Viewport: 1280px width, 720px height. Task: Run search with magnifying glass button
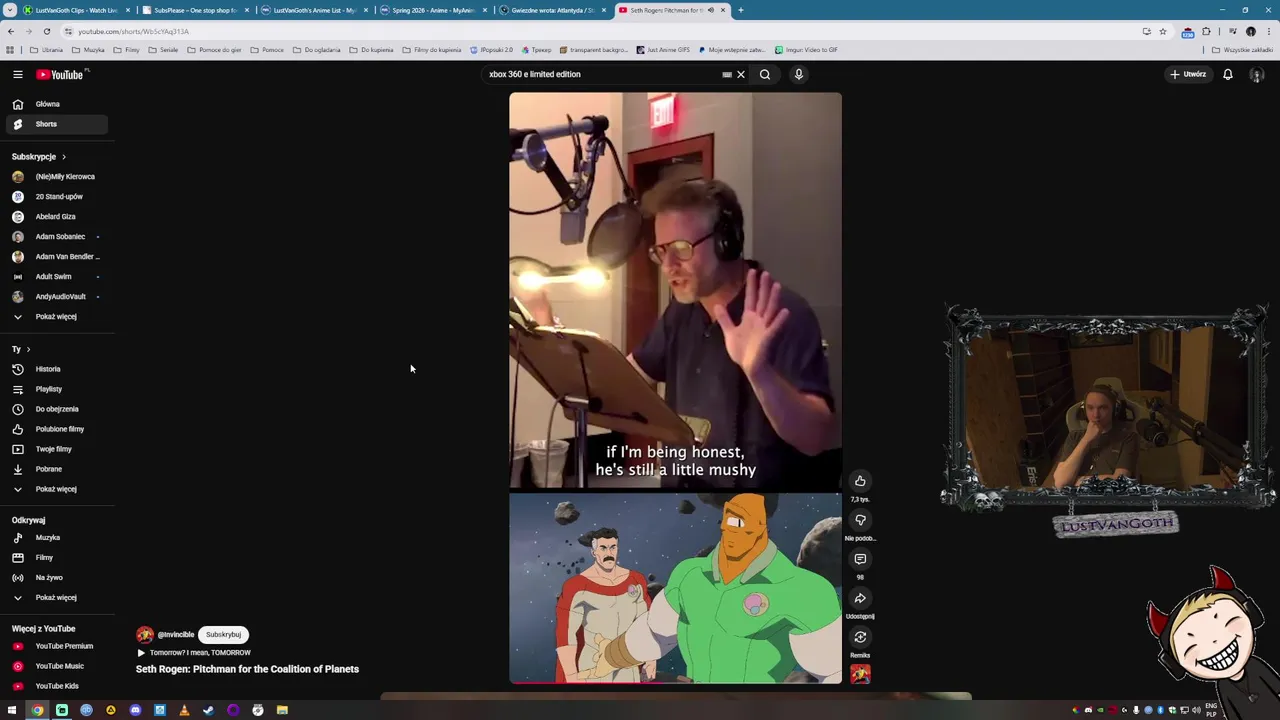click(x=765, y=74)
